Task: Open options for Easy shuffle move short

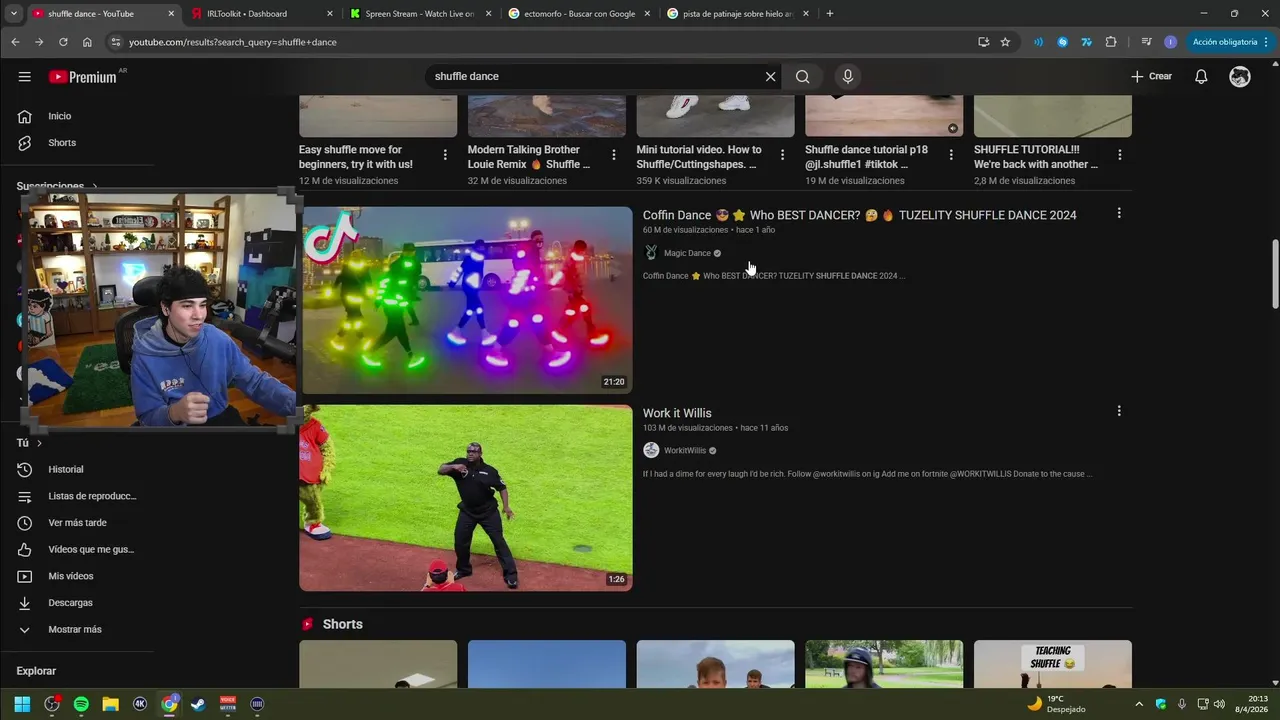Action: (445, 155)
